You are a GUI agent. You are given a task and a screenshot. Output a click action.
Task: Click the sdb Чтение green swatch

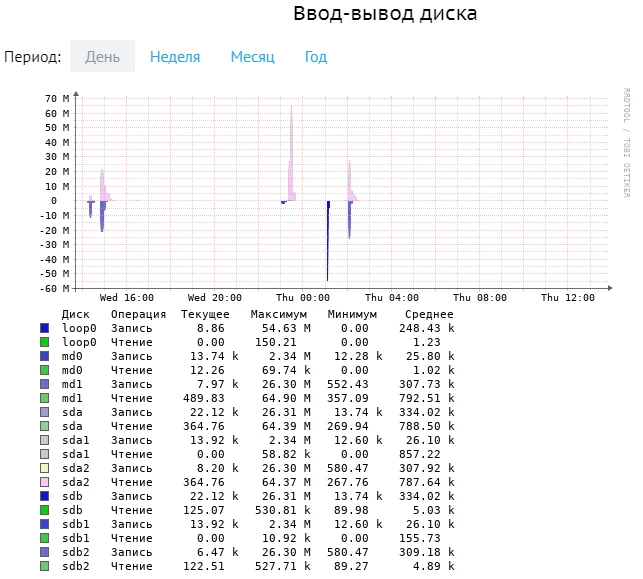point(45,510)
